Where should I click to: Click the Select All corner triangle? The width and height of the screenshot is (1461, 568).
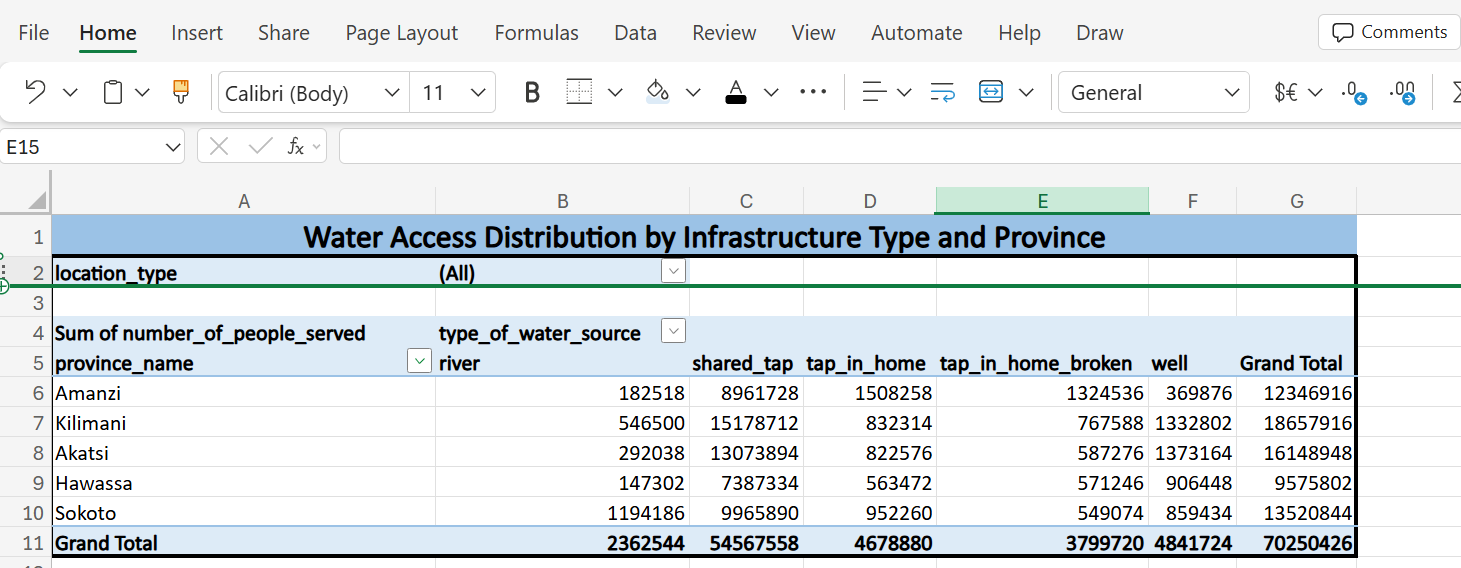pos(36,200)
